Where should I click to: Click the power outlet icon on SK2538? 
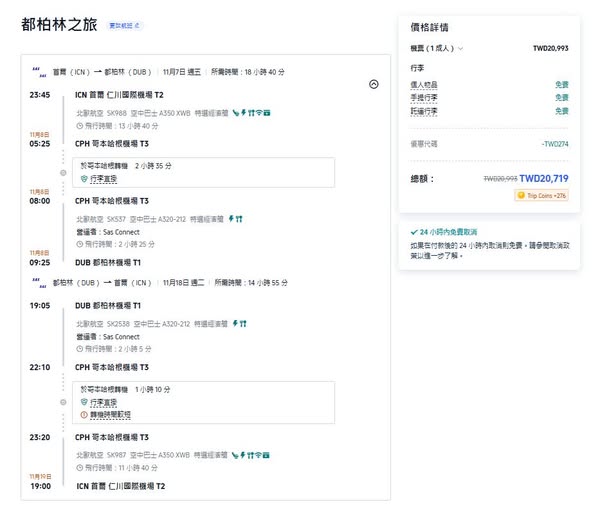[232, 324]
